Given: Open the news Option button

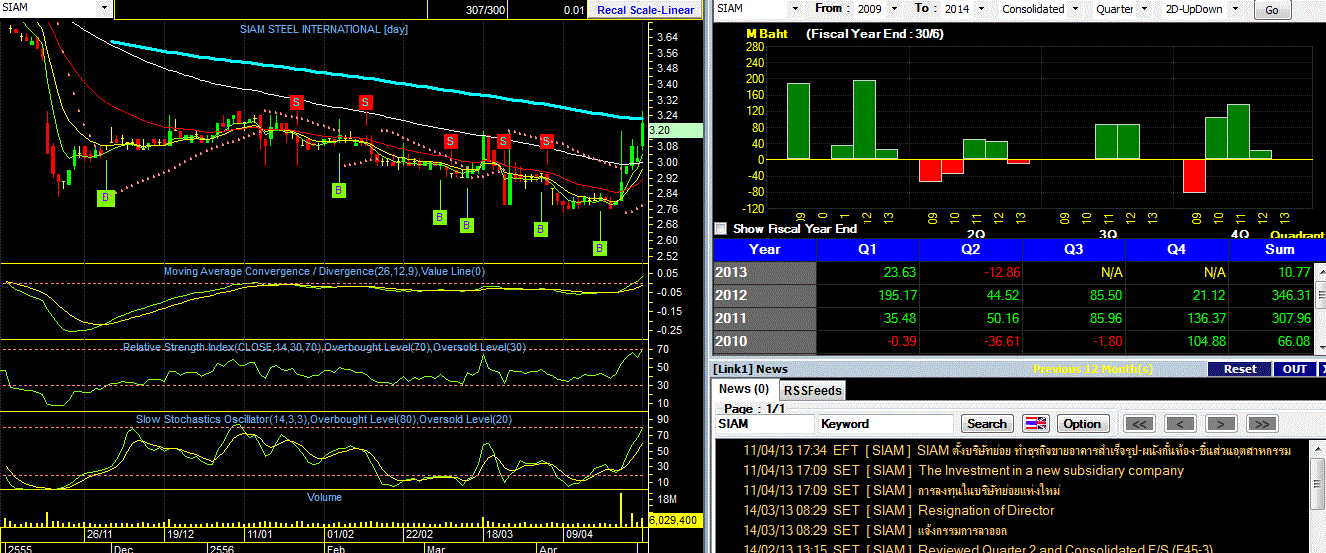Looking at the screenshot, I should pyautogui.click(x=1082, y=424).
